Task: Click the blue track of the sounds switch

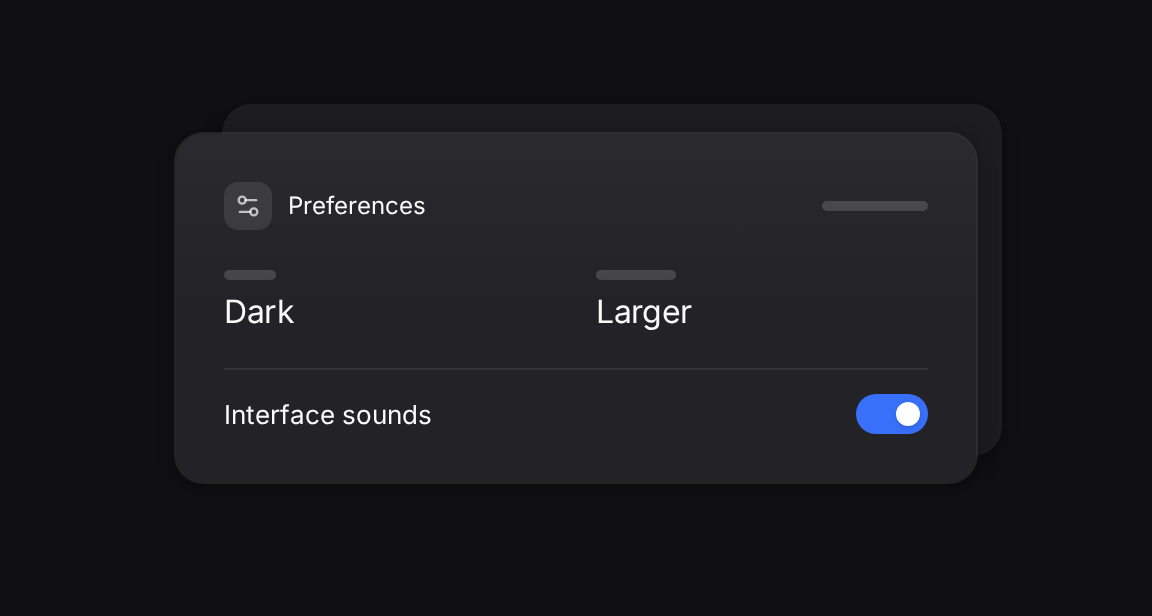Action: (x=874, y=414)
